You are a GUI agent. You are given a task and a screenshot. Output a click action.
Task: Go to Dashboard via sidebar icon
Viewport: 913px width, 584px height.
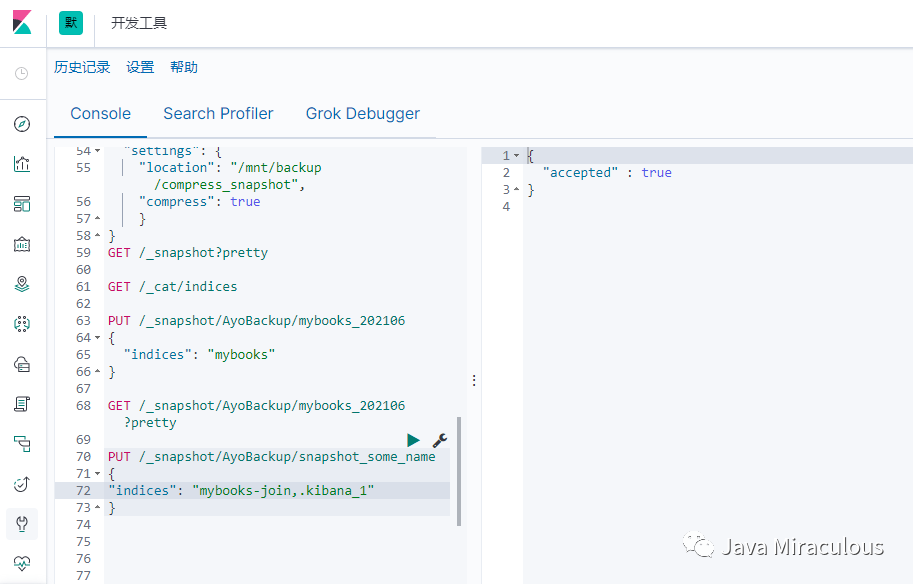coord(22,204)
